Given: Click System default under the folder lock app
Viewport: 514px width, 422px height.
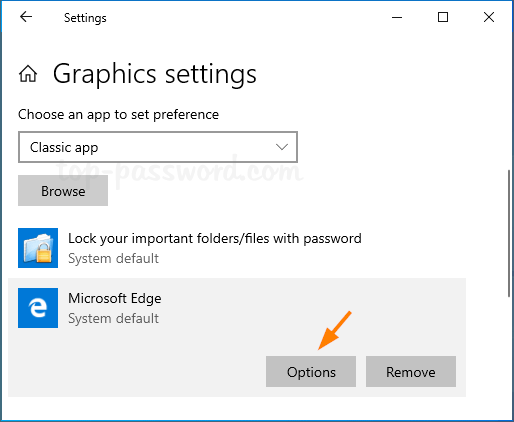Looking at the screenshot, I should pos(113,258).
